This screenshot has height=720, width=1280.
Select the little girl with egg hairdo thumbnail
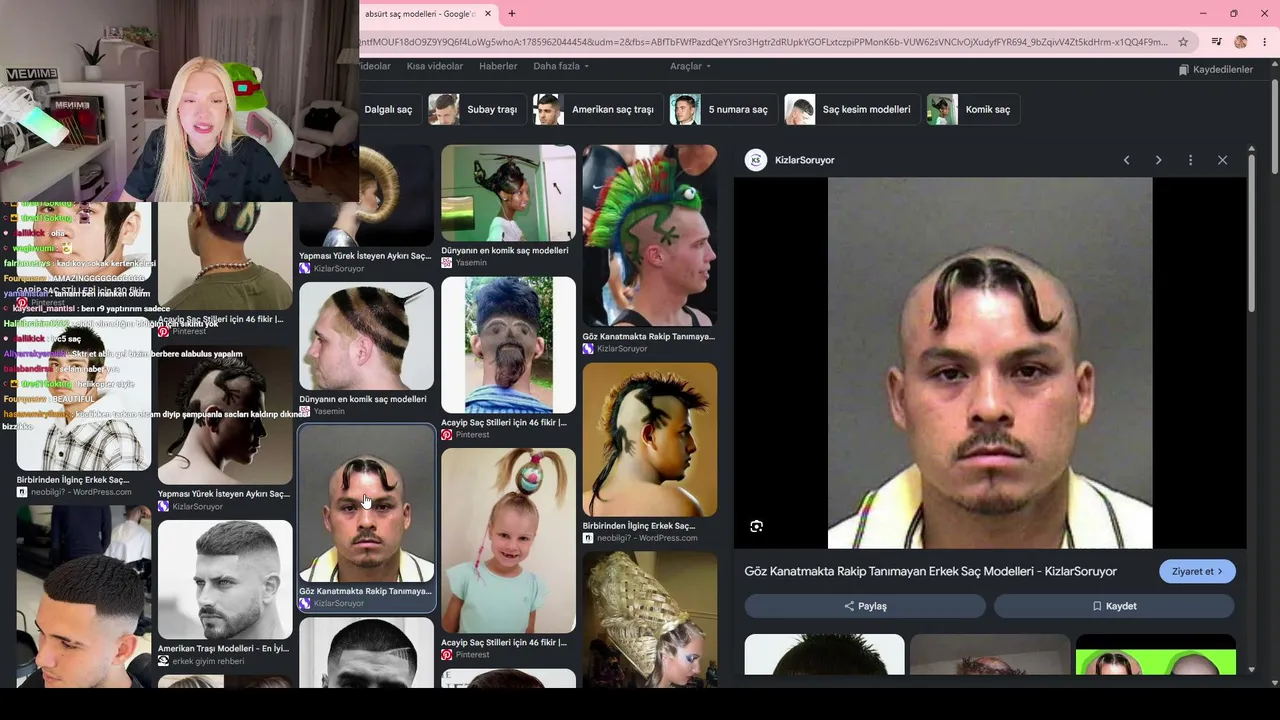click(x=508, y=540)
